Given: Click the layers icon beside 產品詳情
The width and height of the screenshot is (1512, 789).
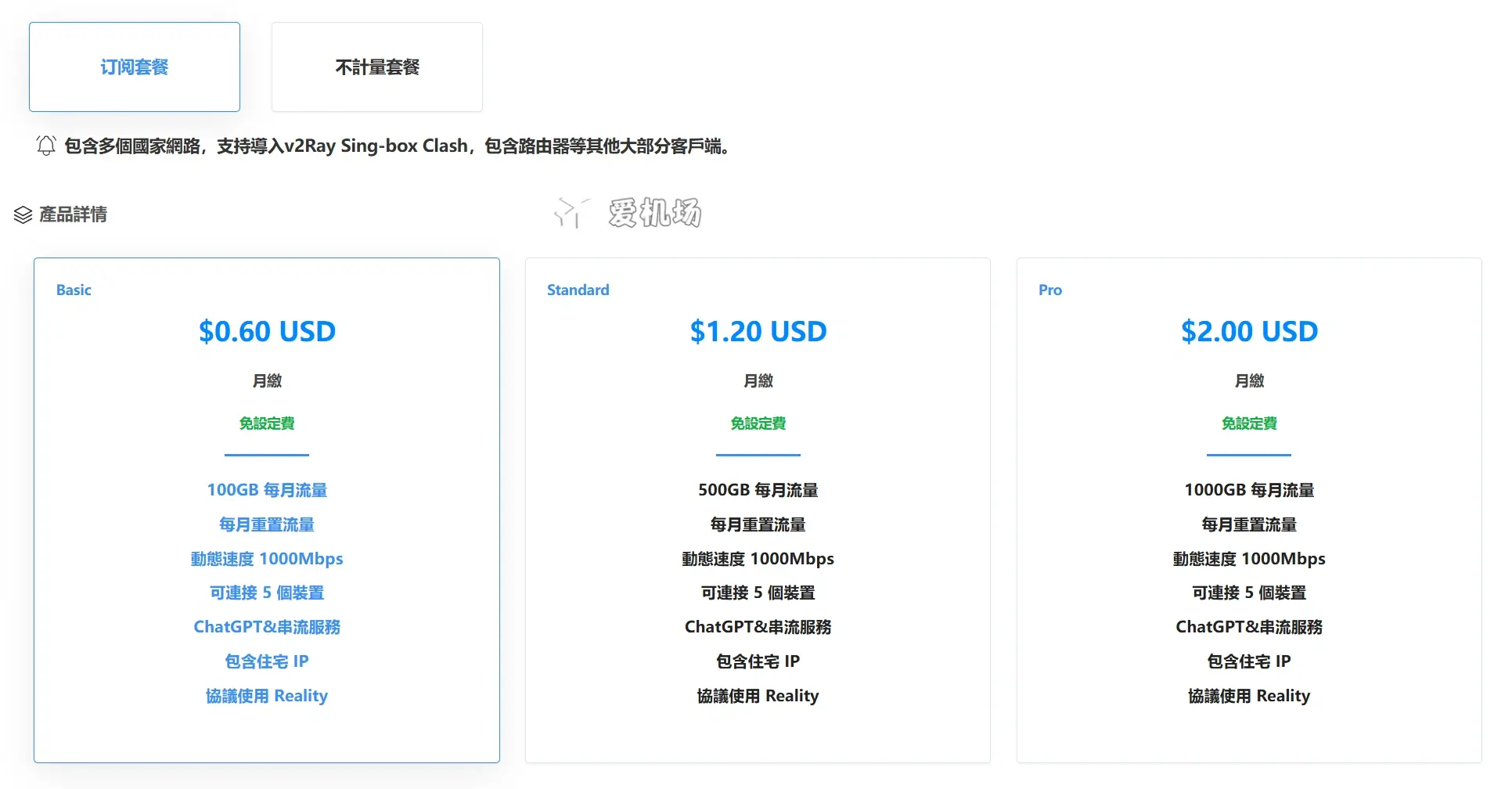Looking at the screenshot, I should point(23,214).
